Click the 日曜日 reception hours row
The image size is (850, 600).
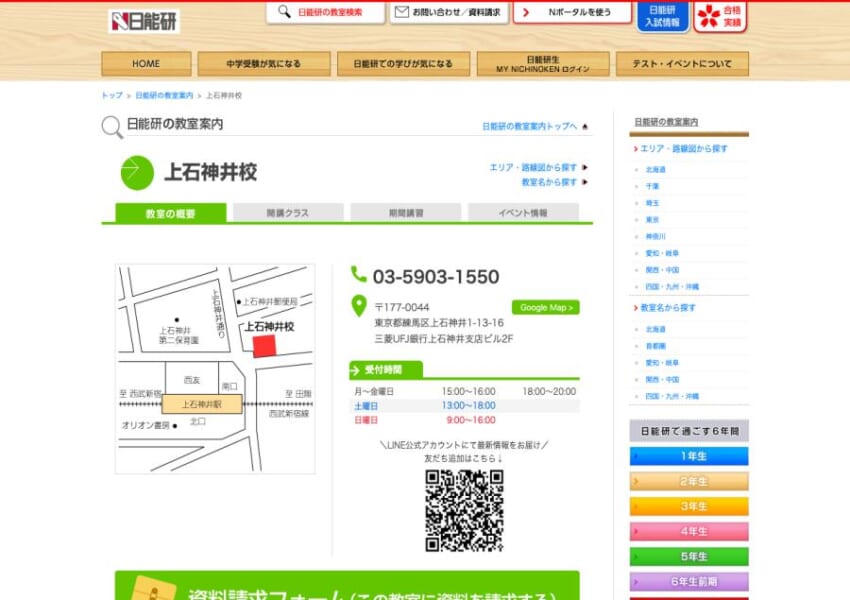[465, 420]
